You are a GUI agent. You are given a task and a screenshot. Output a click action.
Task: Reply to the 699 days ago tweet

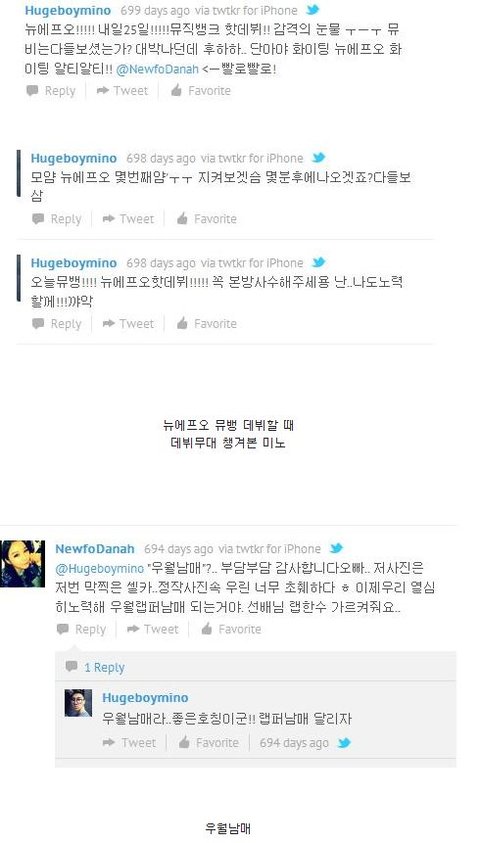coord(51,91)
